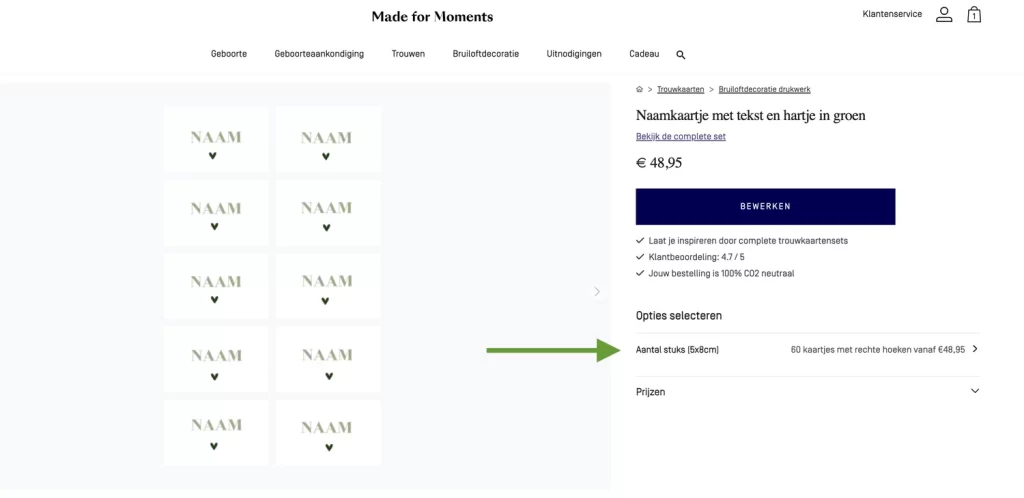Open Aantal stuks options chevron

coord(975,349)
